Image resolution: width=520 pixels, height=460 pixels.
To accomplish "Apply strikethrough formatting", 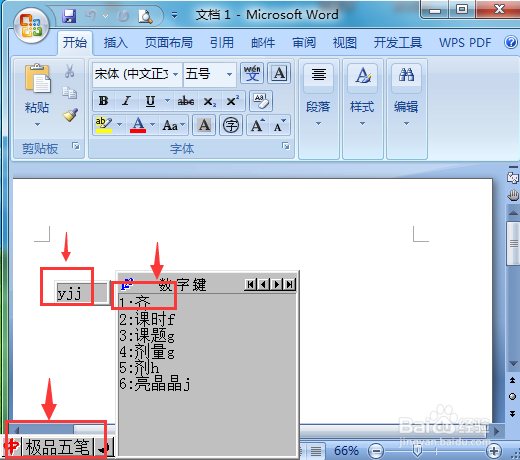I will click(x=186, y=101).
